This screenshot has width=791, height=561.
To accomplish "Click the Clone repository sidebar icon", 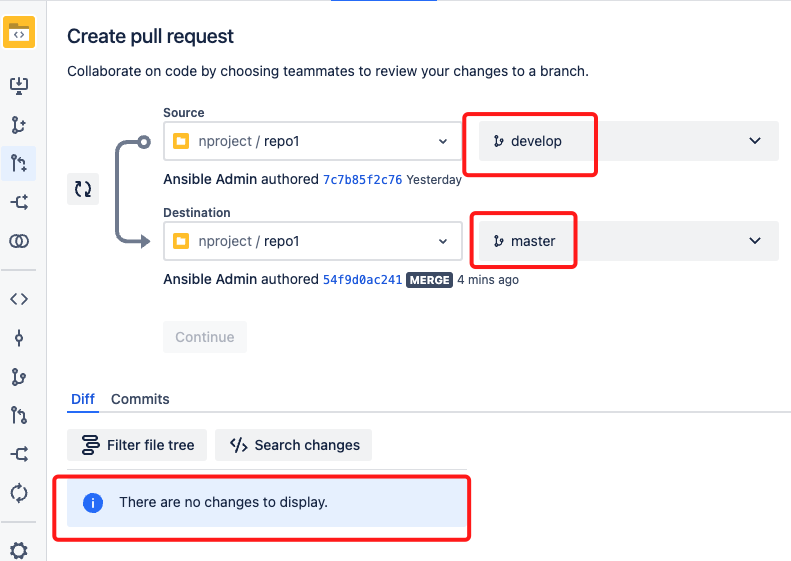I will click(19, 85).
